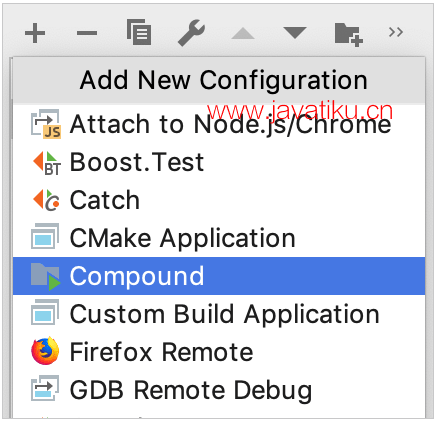Viewport: 436px width, 421px height.
Task: Select GDB Remote Debug entry
Action: tap(219, 390)
